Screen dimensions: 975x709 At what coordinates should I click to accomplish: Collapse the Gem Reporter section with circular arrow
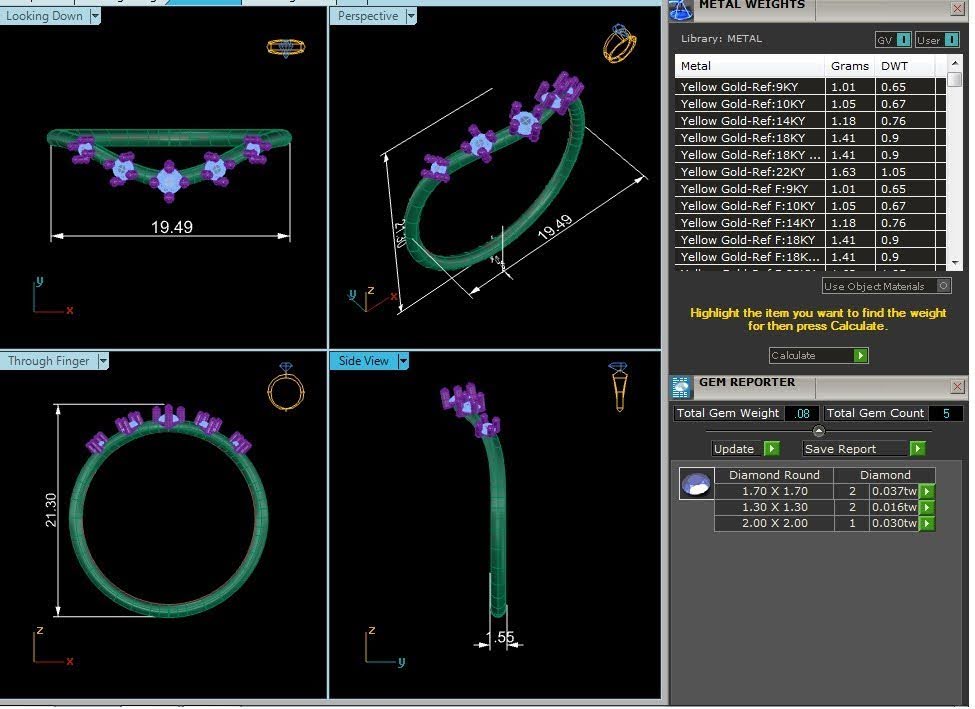click(819, 431)
